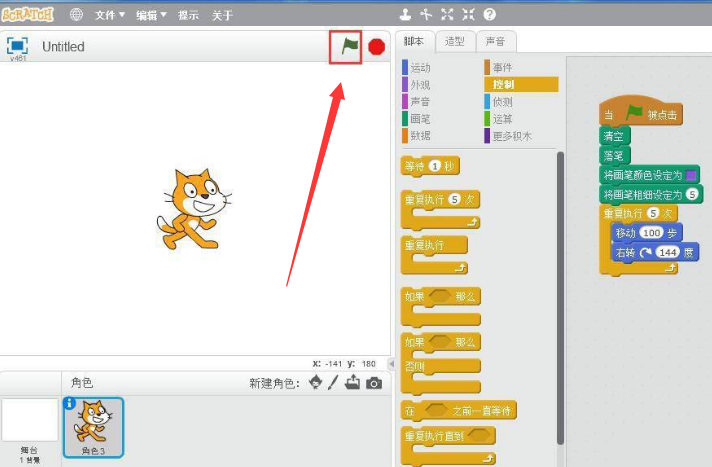
Task: Select the grow sprite tool
Action: point(447,15)
